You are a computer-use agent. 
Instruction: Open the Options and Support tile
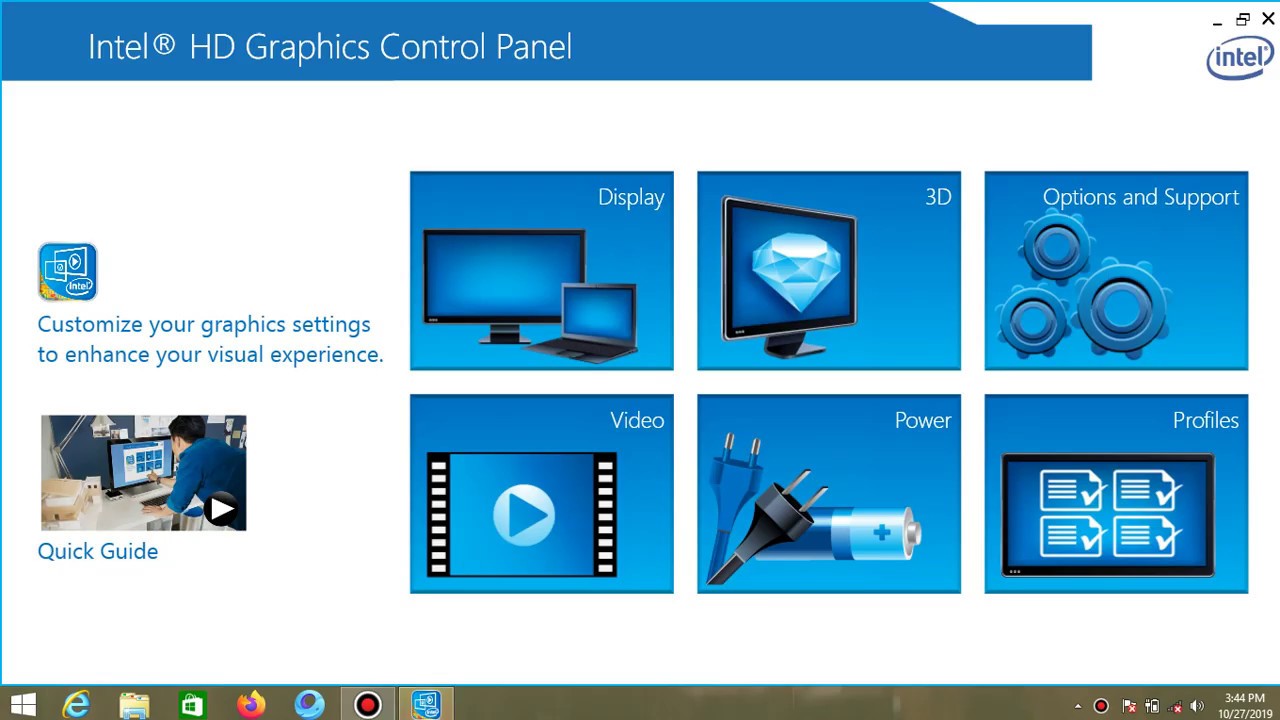(1116, 270)
